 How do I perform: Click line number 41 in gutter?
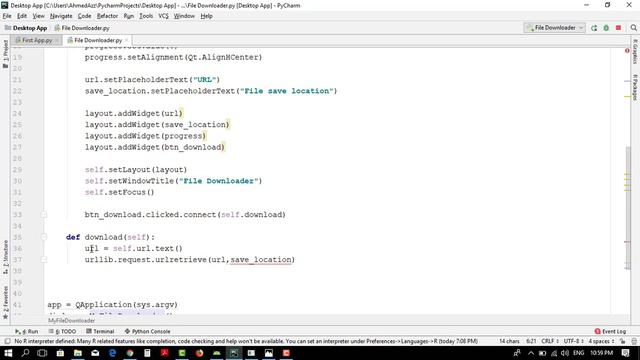click(x=17, y=304)
